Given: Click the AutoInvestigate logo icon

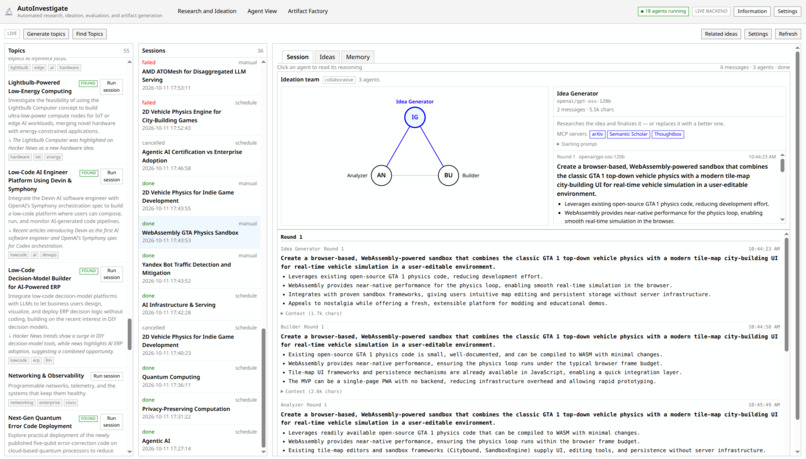Looking at the screenshot, I should (x=9, y=11).
